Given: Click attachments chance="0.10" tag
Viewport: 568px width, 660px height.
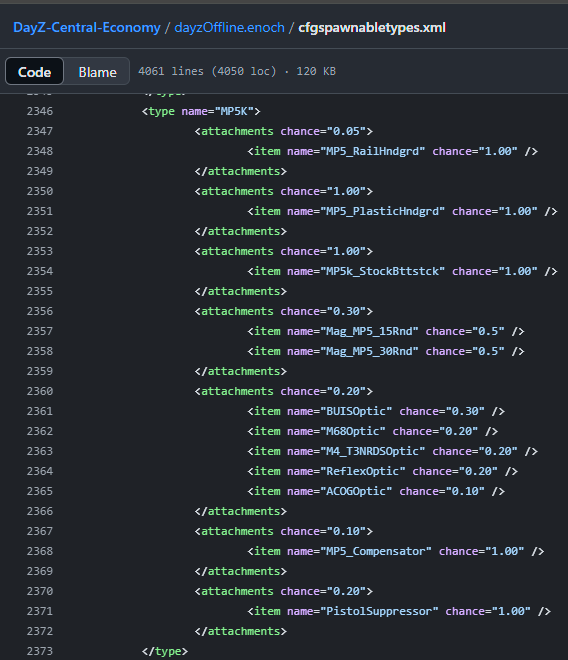Looking at the screenshot, I should (284, 531).
